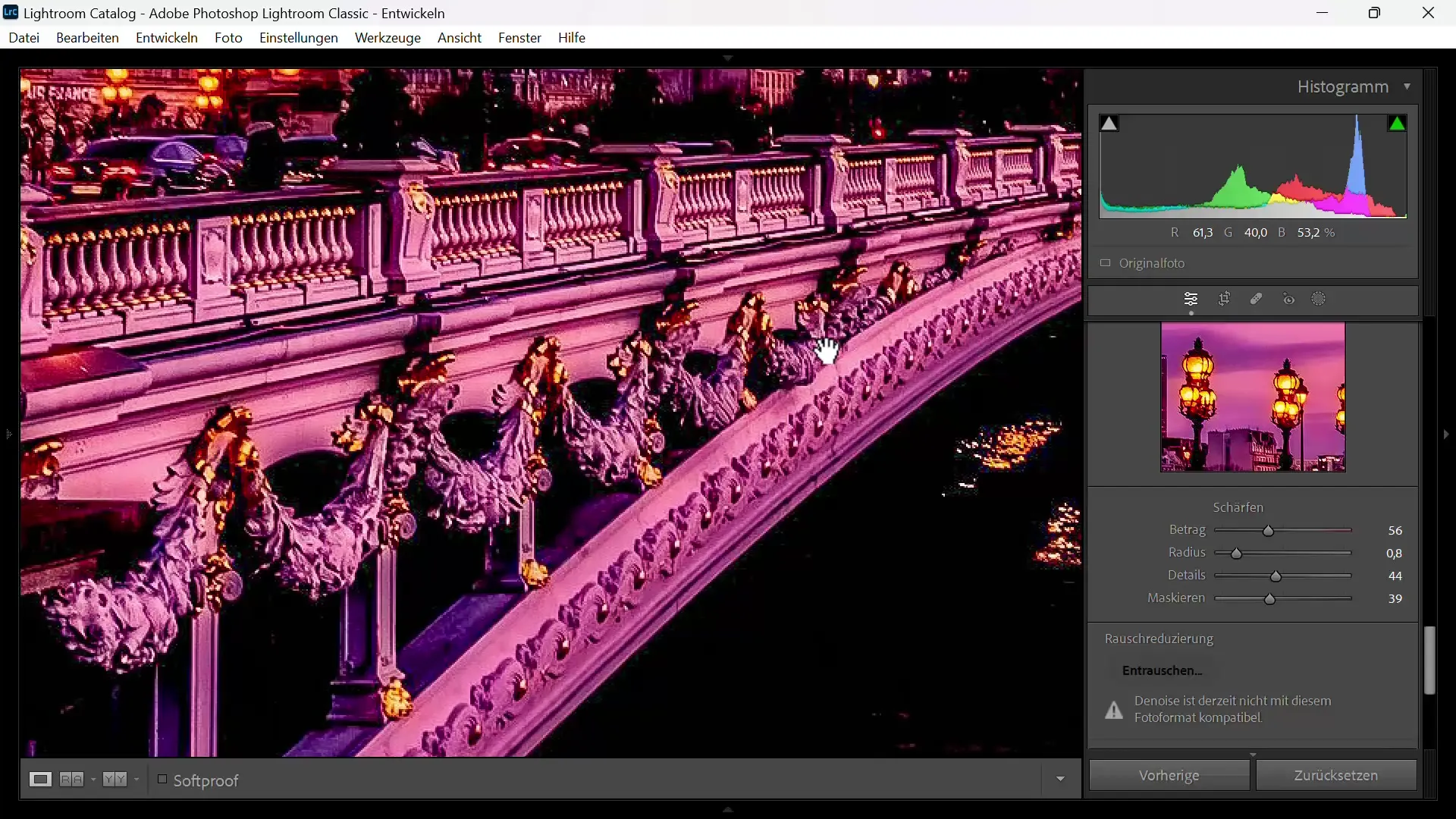Switch to before/after side-by-side view
The height and width of the screenshot is (819, 1456).
(72, 780)
